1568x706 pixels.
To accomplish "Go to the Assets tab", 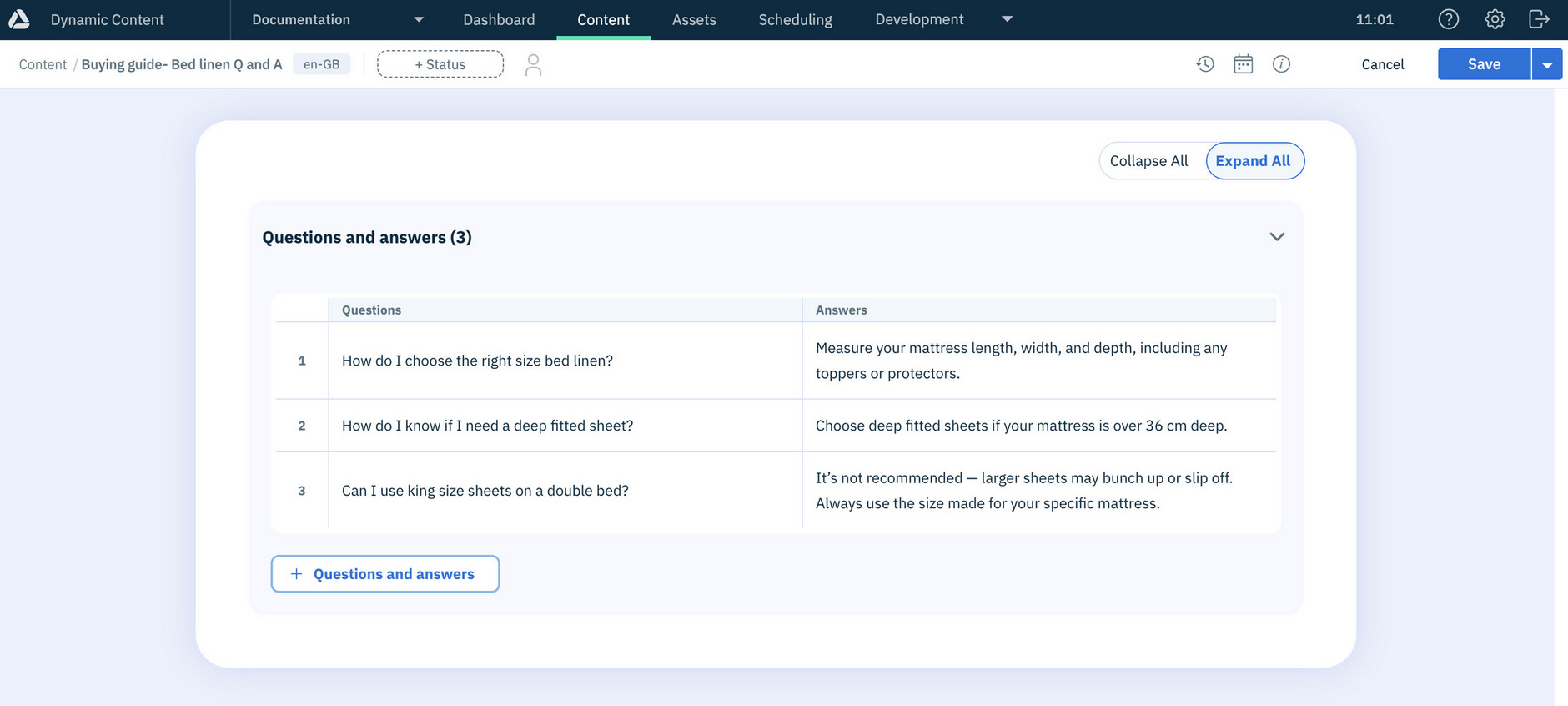I will click(694, 19).
